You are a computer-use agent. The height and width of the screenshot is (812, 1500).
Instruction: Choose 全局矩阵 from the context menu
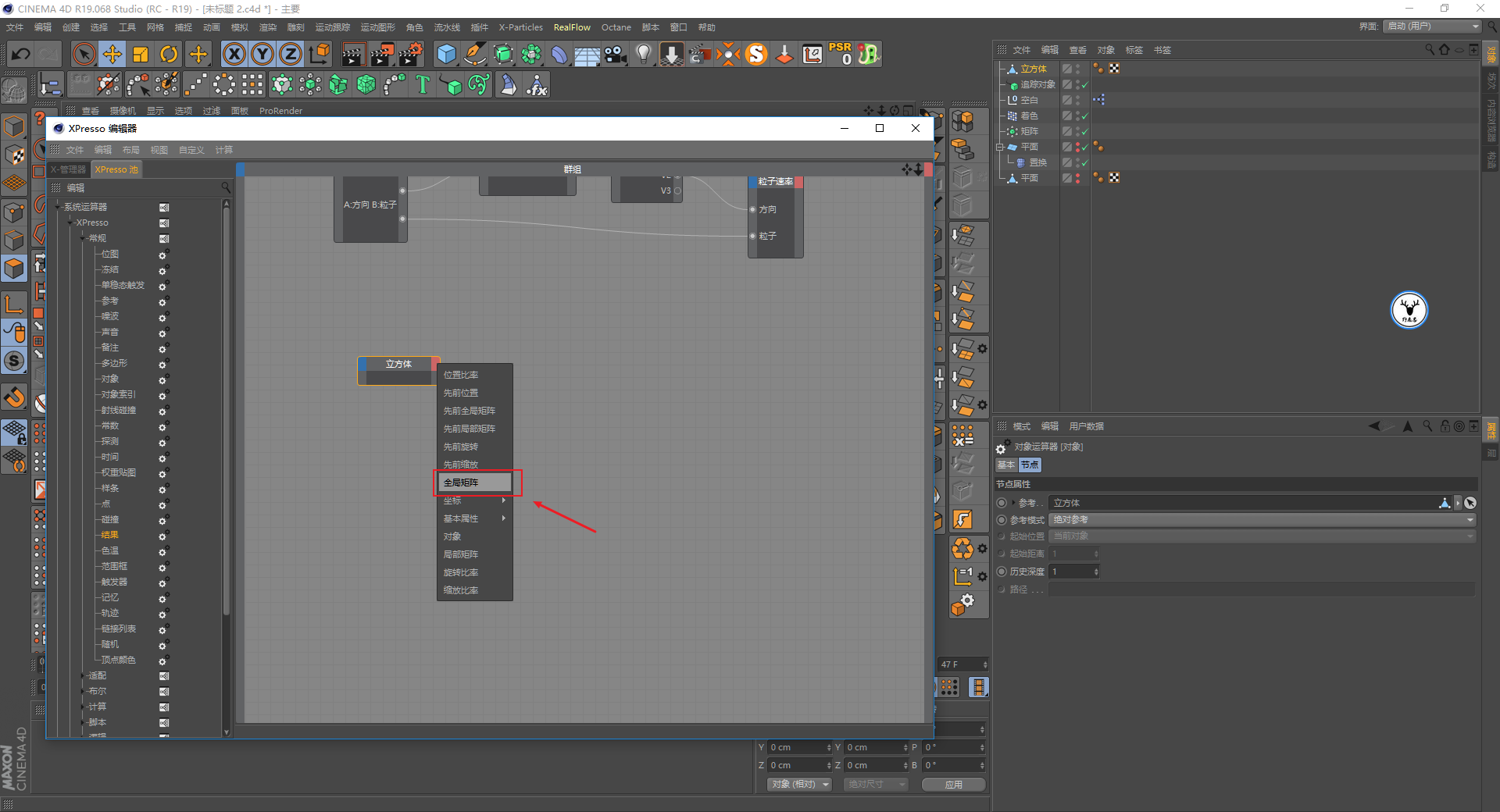coord(474,483)
